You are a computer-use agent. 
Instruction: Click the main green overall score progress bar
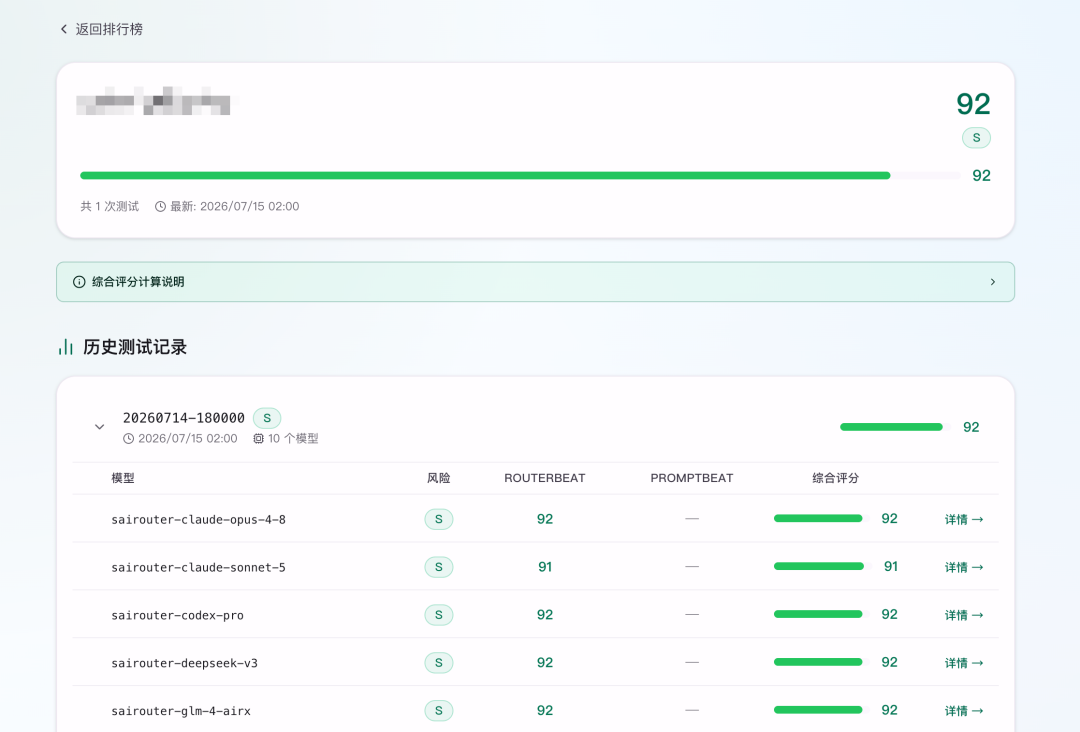[x=520, y=176]
